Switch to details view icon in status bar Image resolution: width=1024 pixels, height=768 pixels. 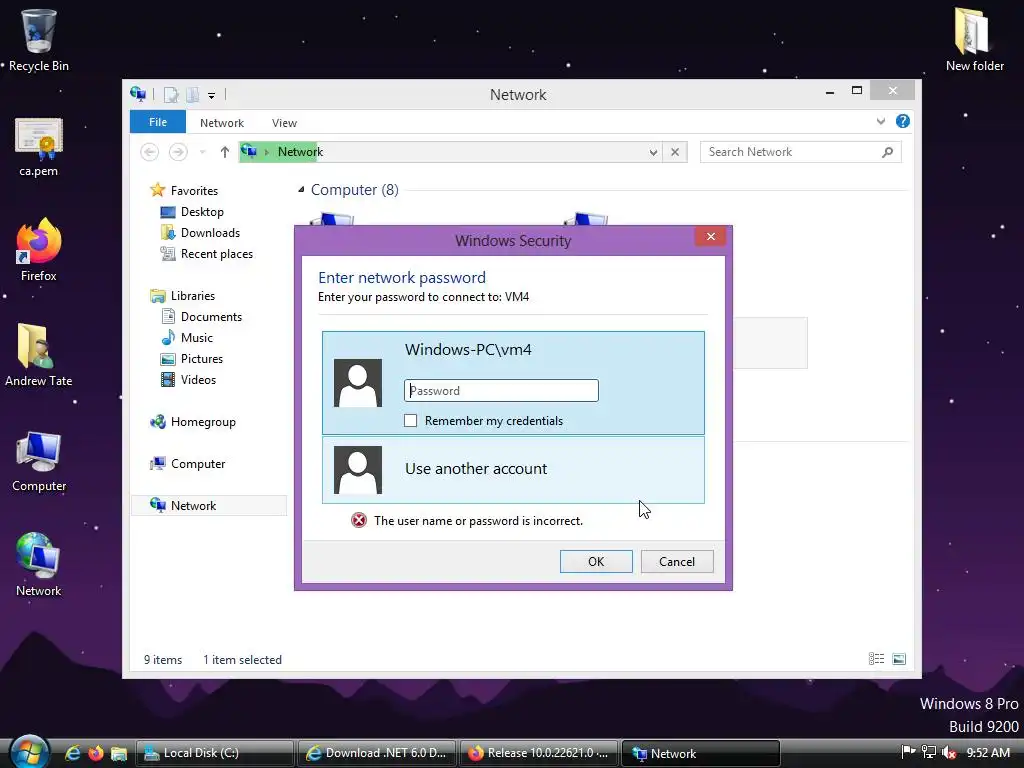coord(876,659)
